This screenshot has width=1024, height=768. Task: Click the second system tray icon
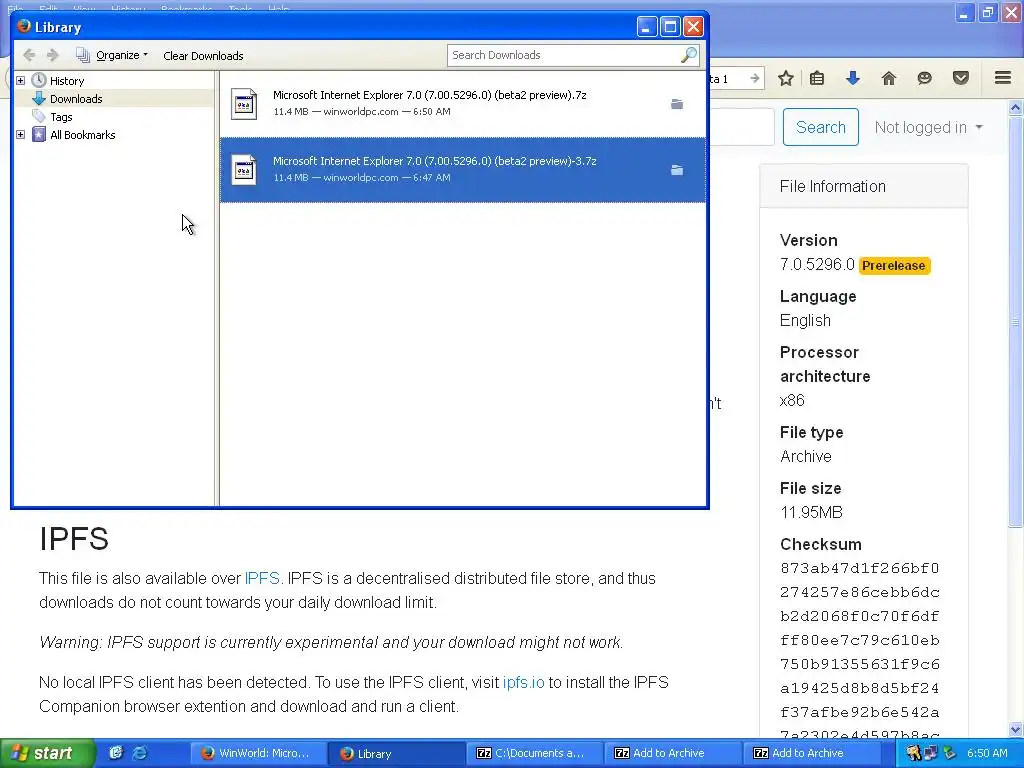point(931,754)
